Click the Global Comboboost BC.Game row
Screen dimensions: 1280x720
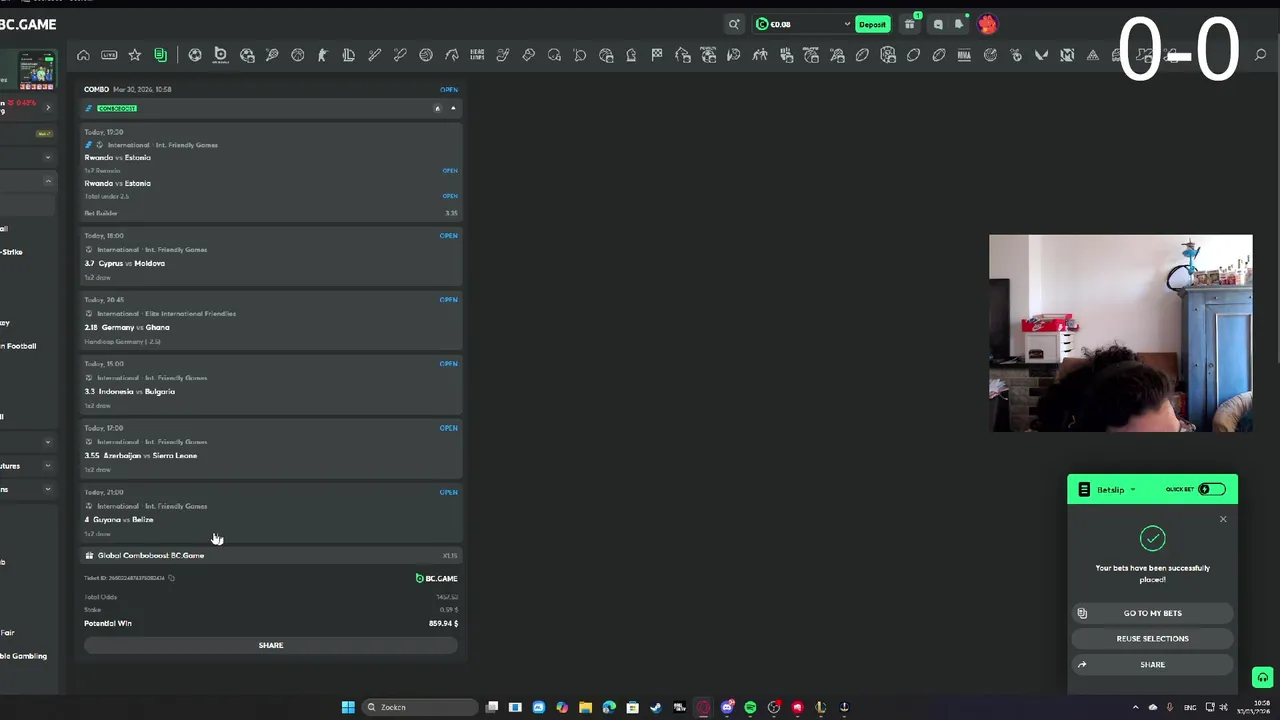click(x=270, y=555)
